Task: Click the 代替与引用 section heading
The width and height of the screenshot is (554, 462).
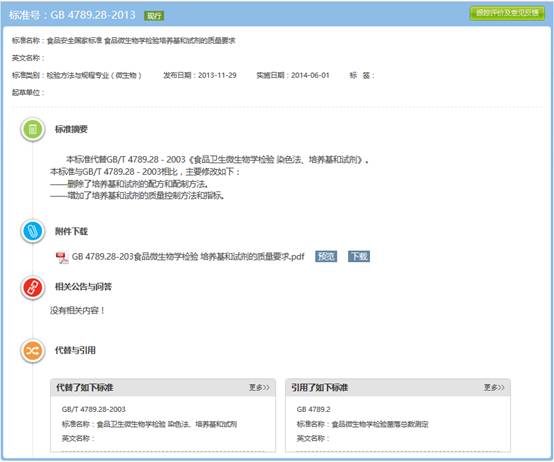Action: [x=75, y=350]
